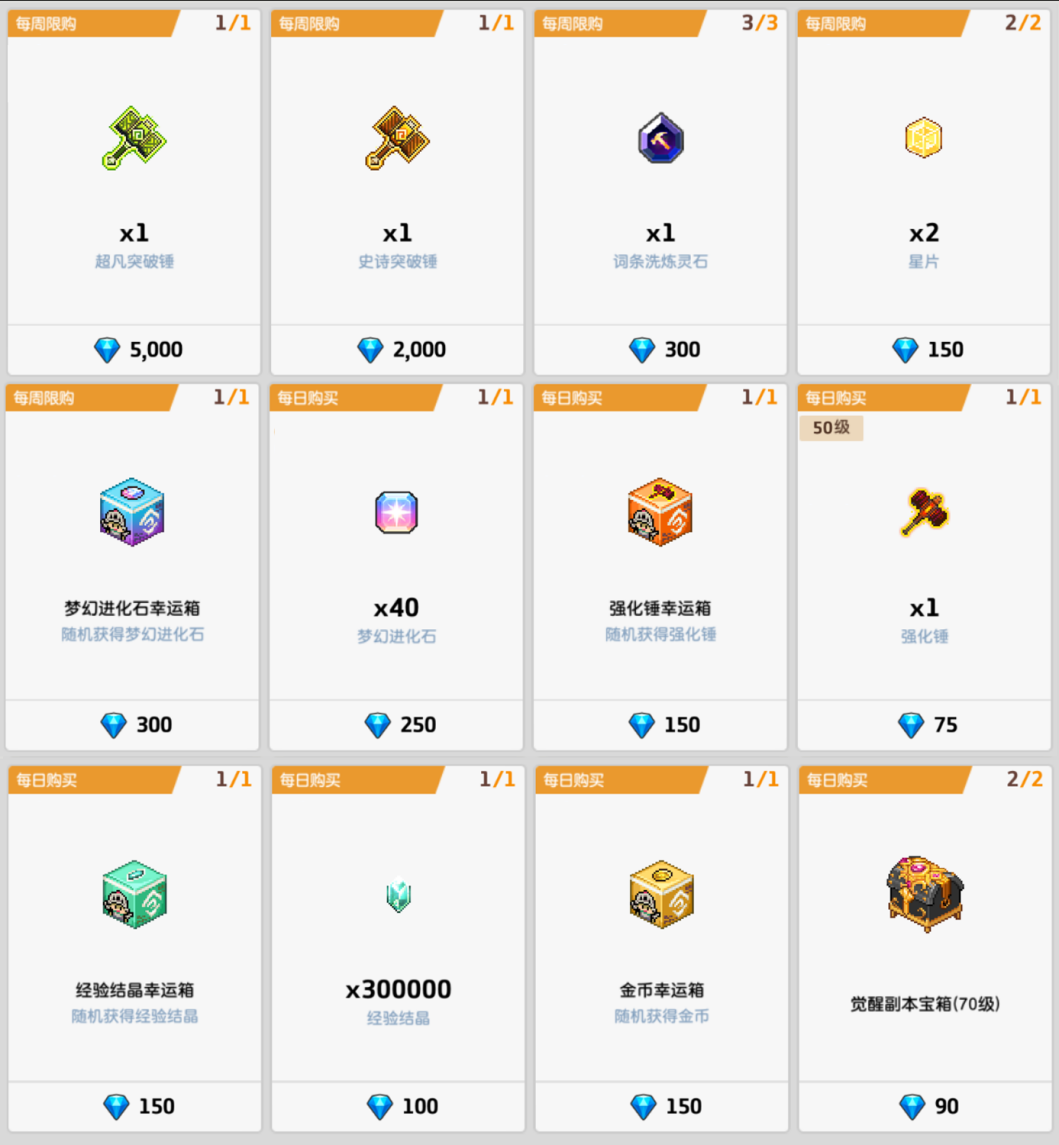
Task: Click the red 强化锤 hammer icon
Action: (x=925, y=513)
